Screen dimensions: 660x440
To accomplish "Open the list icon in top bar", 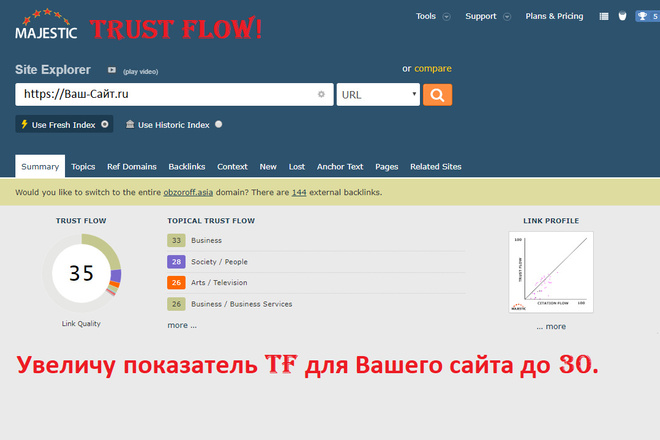I will pyautogui.click(x=604, y=16).
